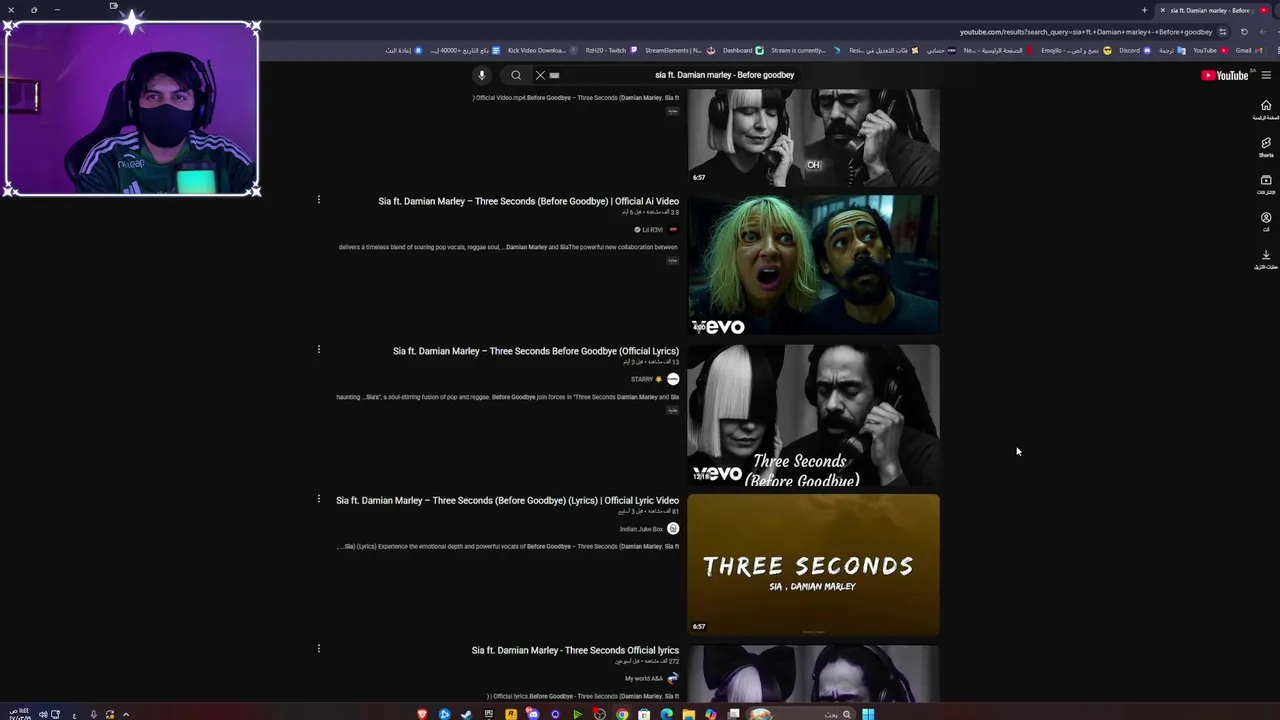The width and height of the screenshot is (1280, 720).
Task: Open the Kick Video Downloader bookmark
Action: [x=541, y=50]
